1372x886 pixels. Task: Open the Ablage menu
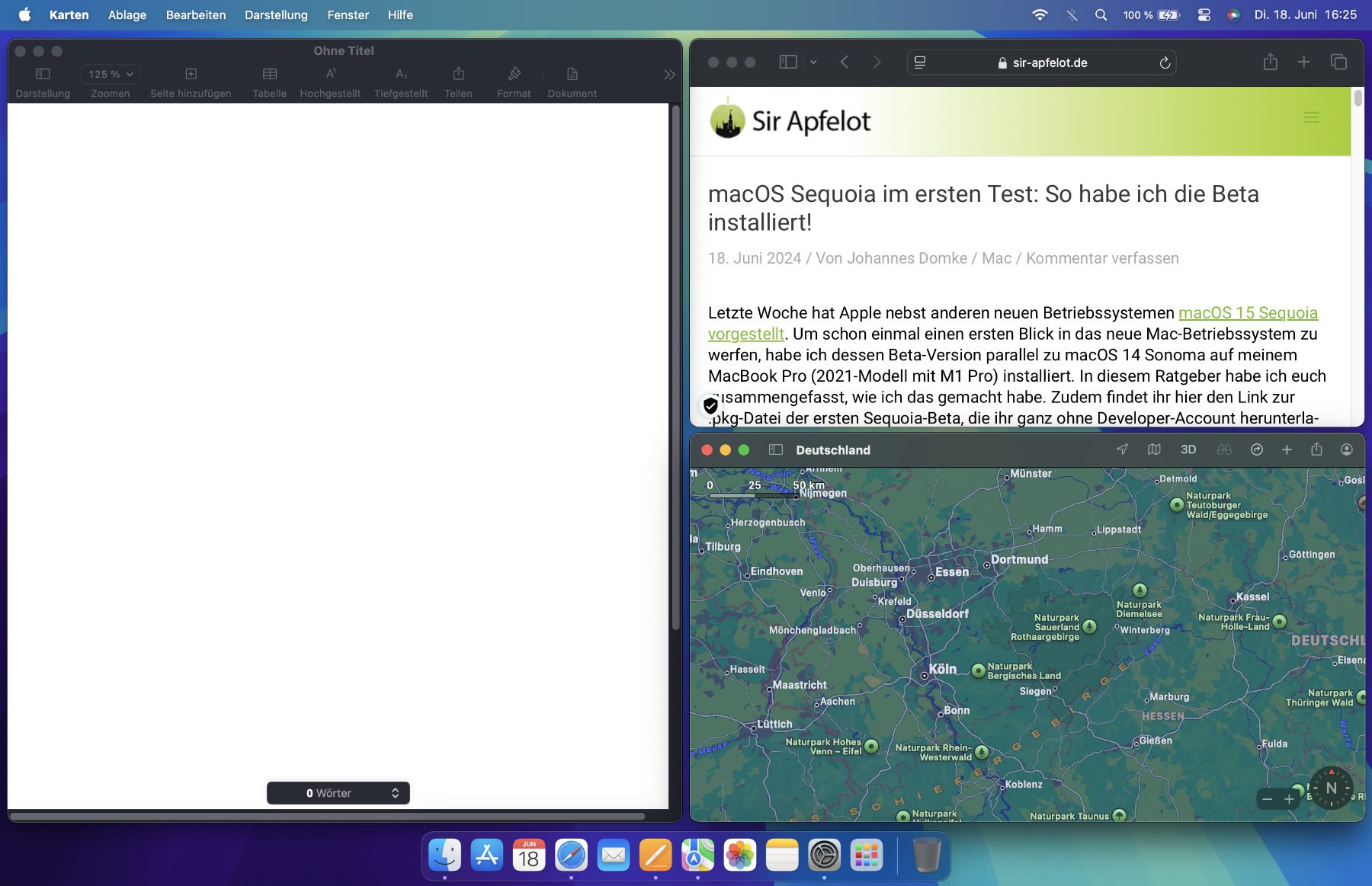coord(127,14)
